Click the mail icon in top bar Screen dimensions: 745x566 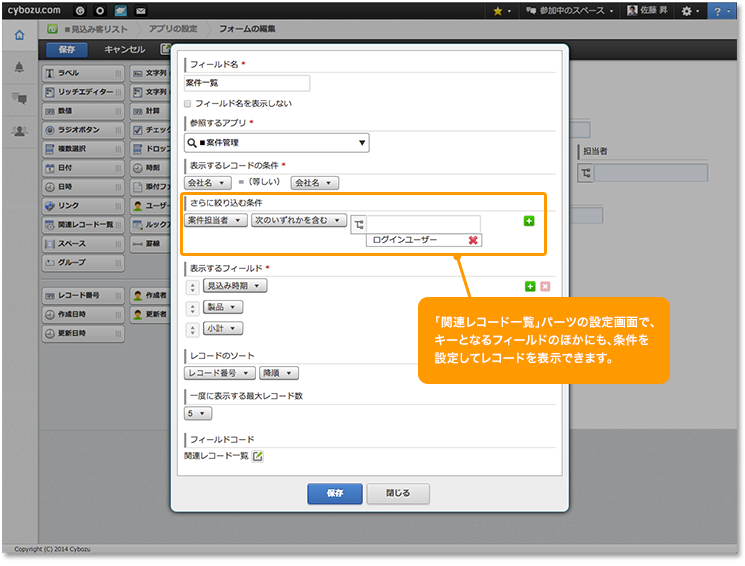click(140, 10)
